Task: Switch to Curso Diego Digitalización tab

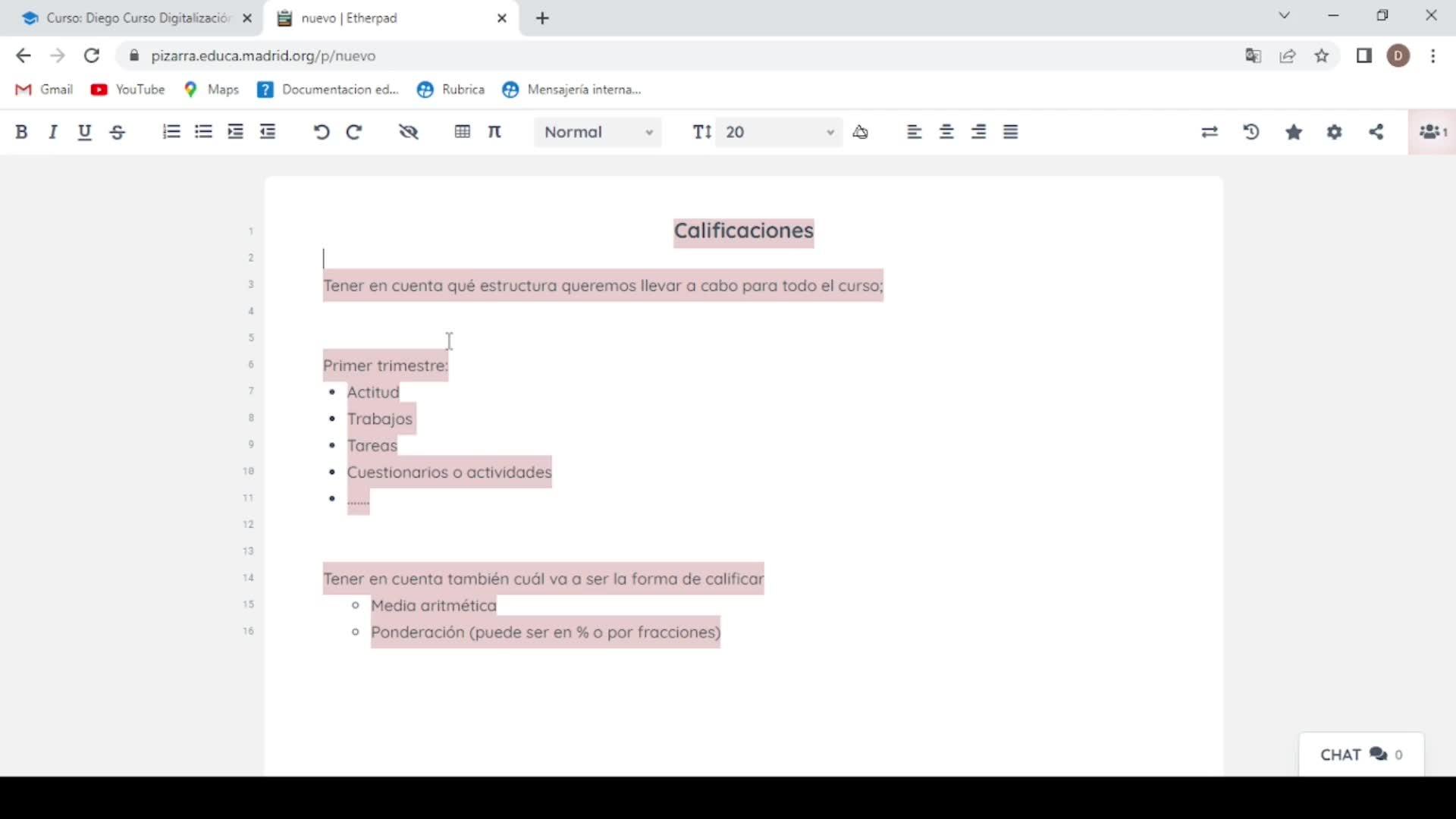Action: tap(129, 18)
